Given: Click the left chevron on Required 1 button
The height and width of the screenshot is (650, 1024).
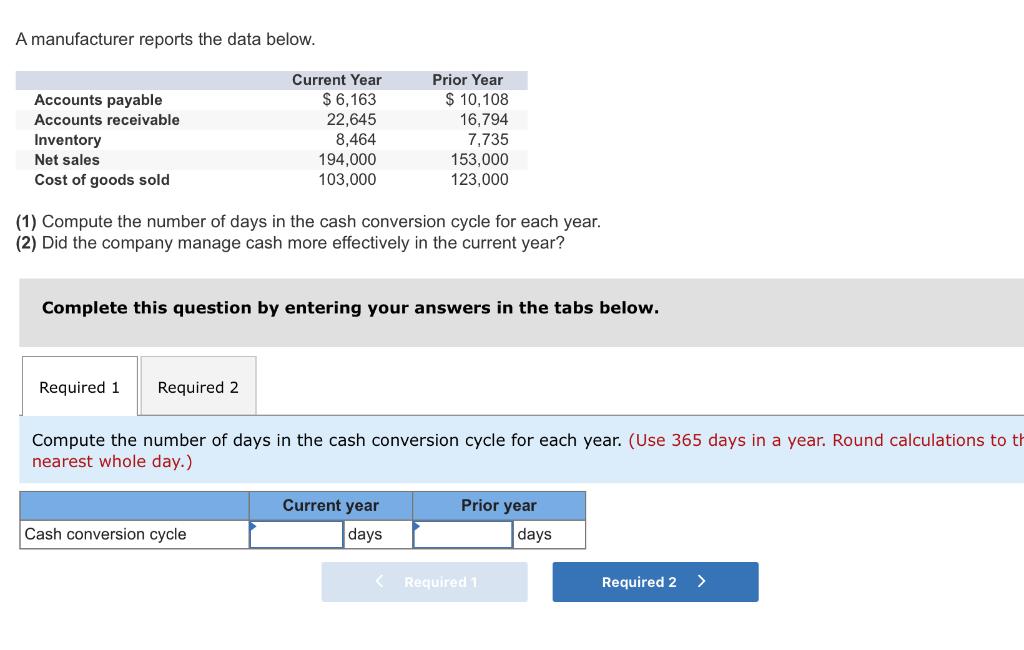Looking at the screenshot, I should pos(377,581).
